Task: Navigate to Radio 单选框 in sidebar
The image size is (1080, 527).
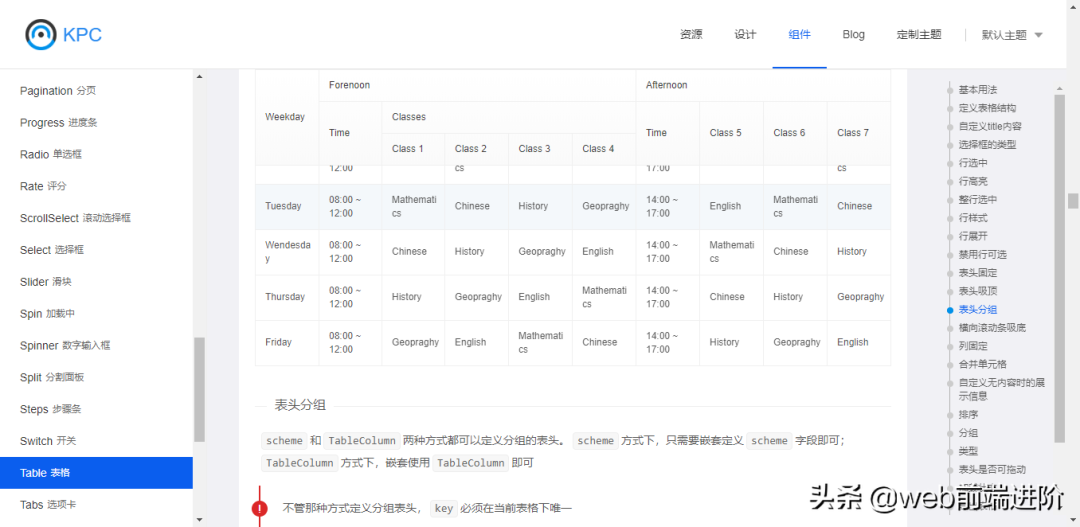Action: tap(51, 155)
